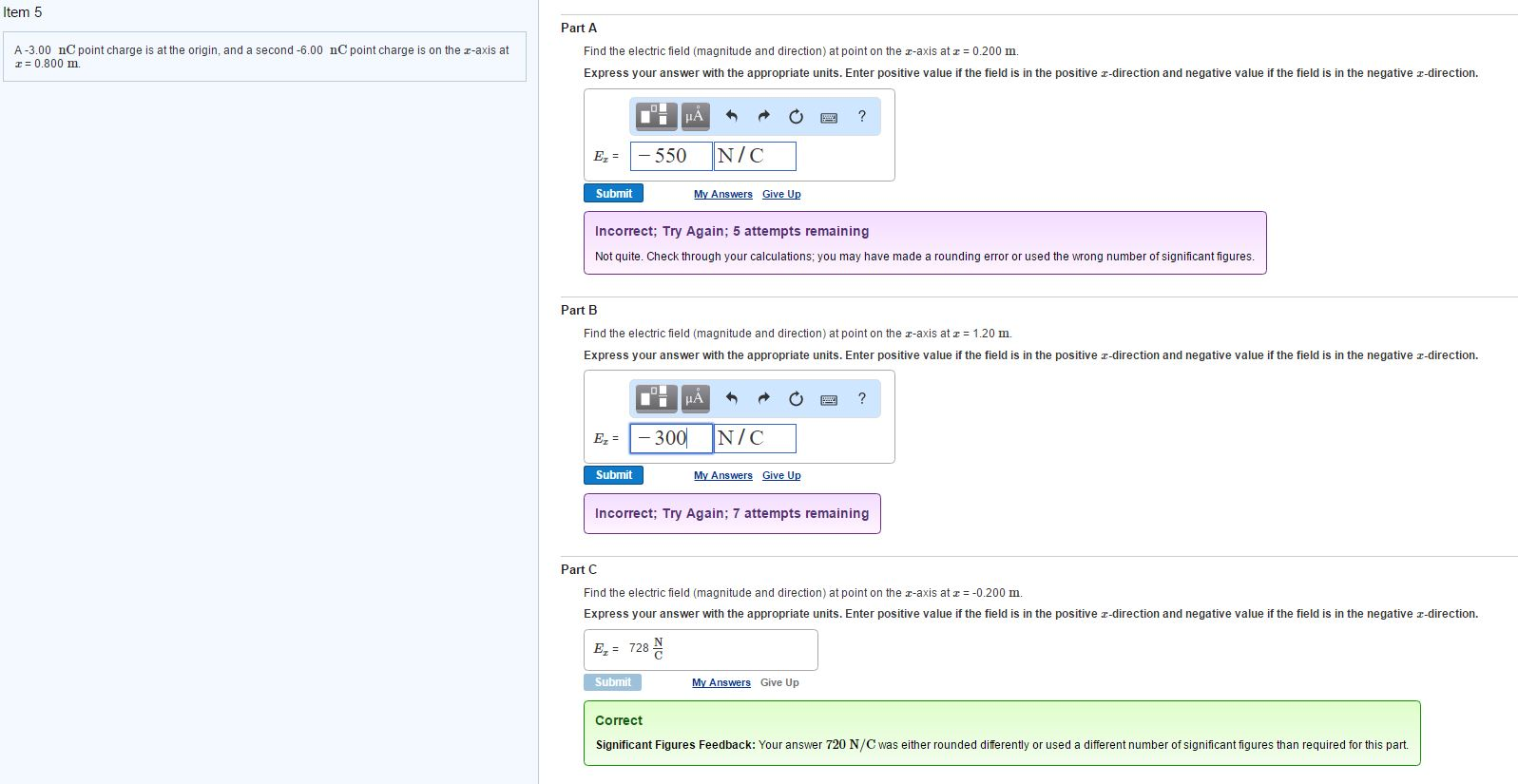
Task: Open the µÅ symbols menu in Part B
Action: pos(695,398)
